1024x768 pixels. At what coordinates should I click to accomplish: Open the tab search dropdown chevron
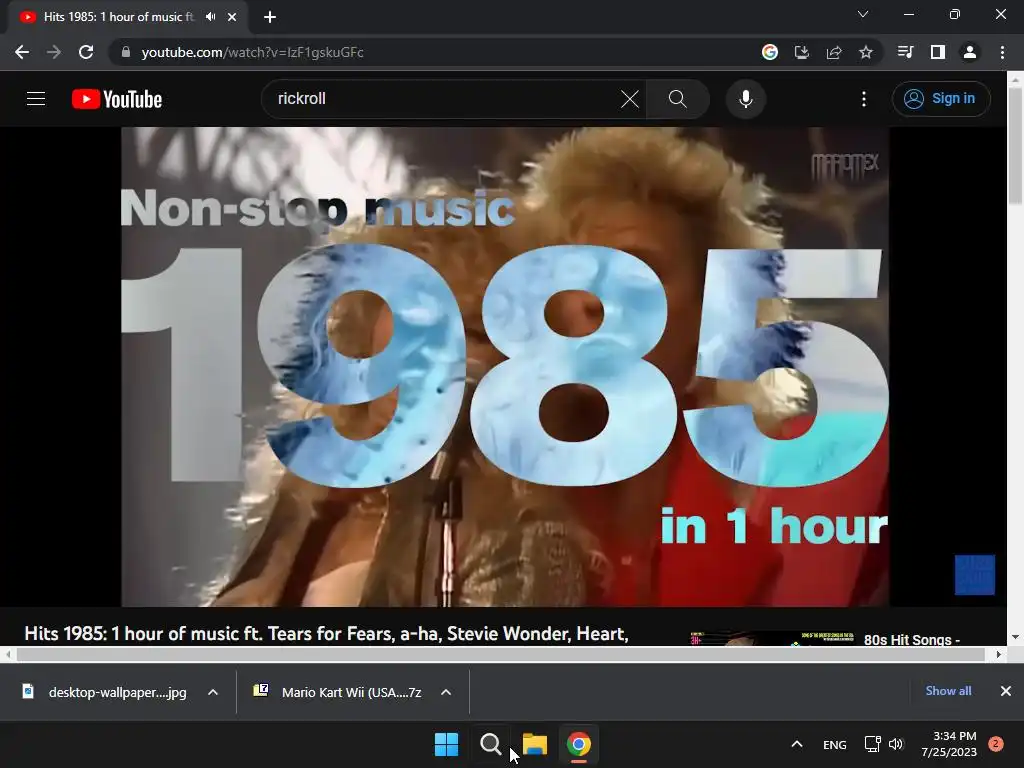pyautogui.click(x=863, y=14)
